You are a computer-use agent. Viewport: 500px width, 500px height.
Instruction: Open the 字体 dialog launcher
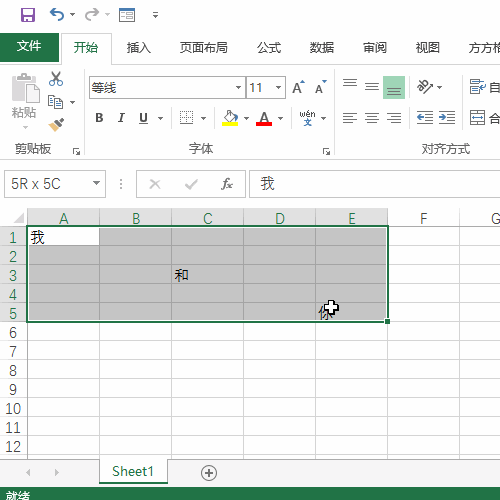coord(326,152)
